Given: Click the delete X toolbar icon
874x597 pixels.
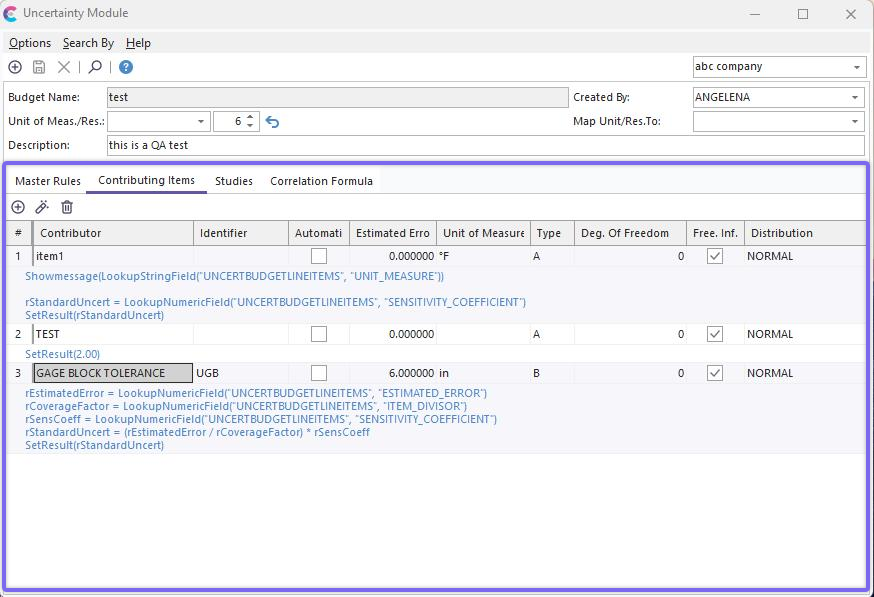Looking at the screenshot, I should (64, 67).
